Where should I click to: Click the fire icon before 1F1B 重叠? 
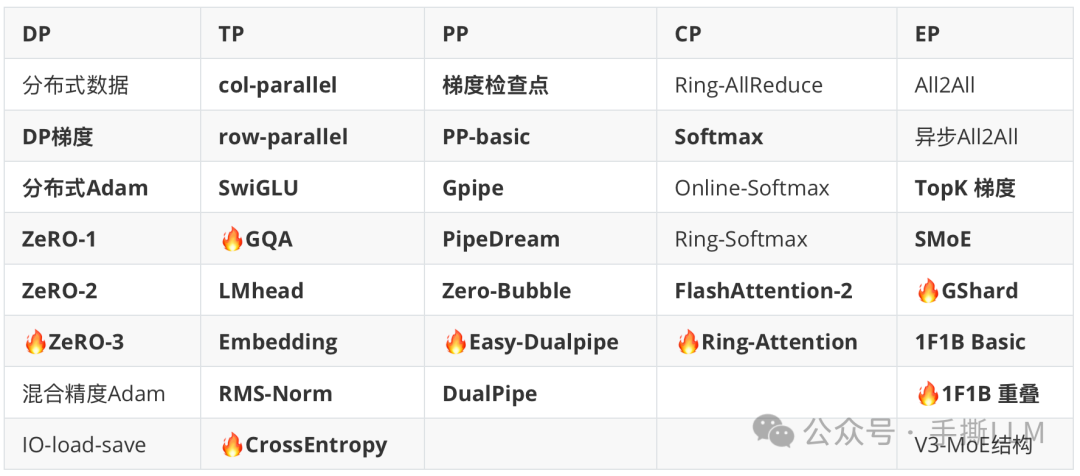tap(928, 395)
